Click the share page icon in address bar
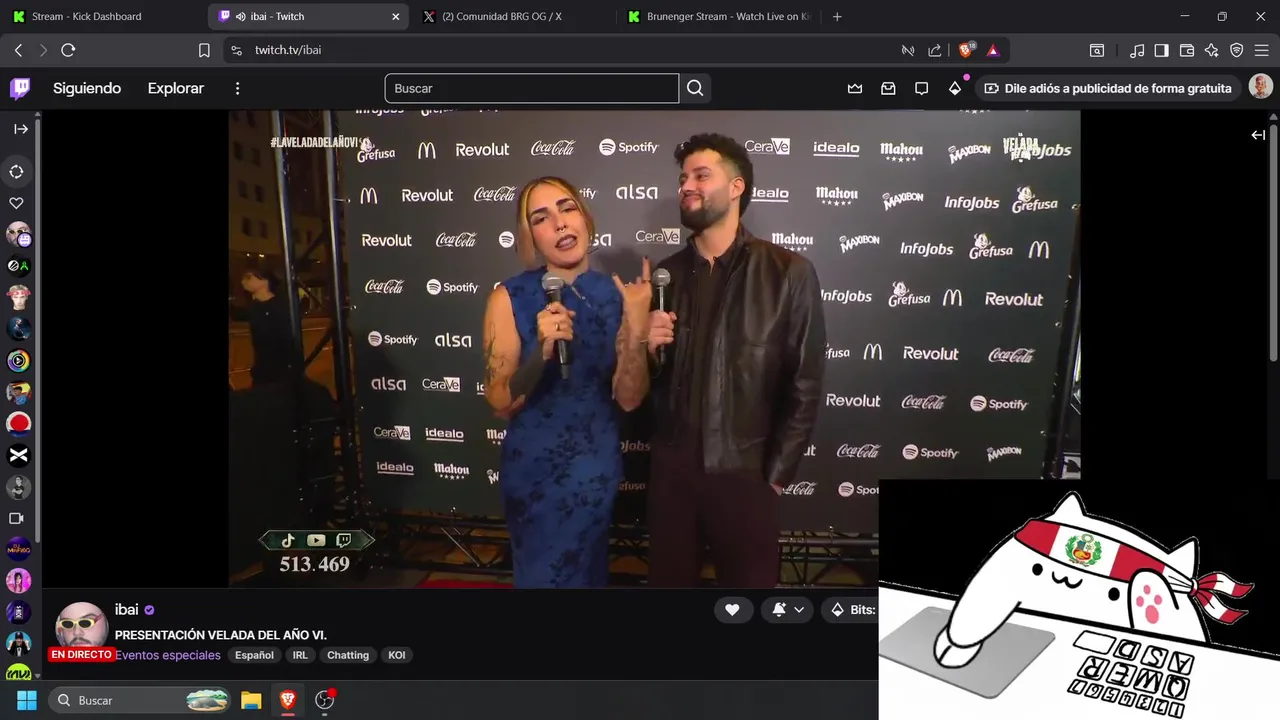 [935, 50]
